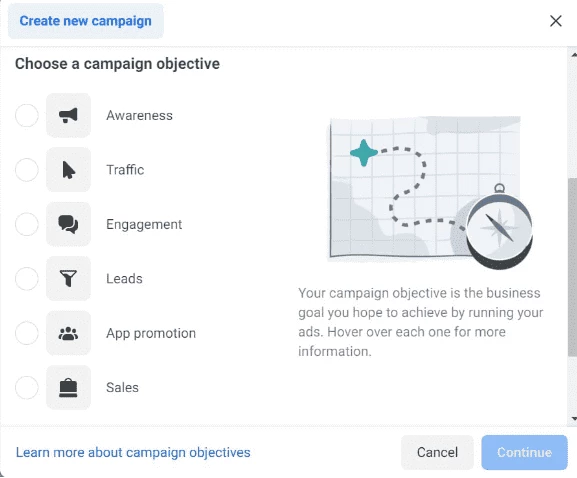Click the Cancel button
This screenshot has width=577, height=478.
(x=437, y=452)
